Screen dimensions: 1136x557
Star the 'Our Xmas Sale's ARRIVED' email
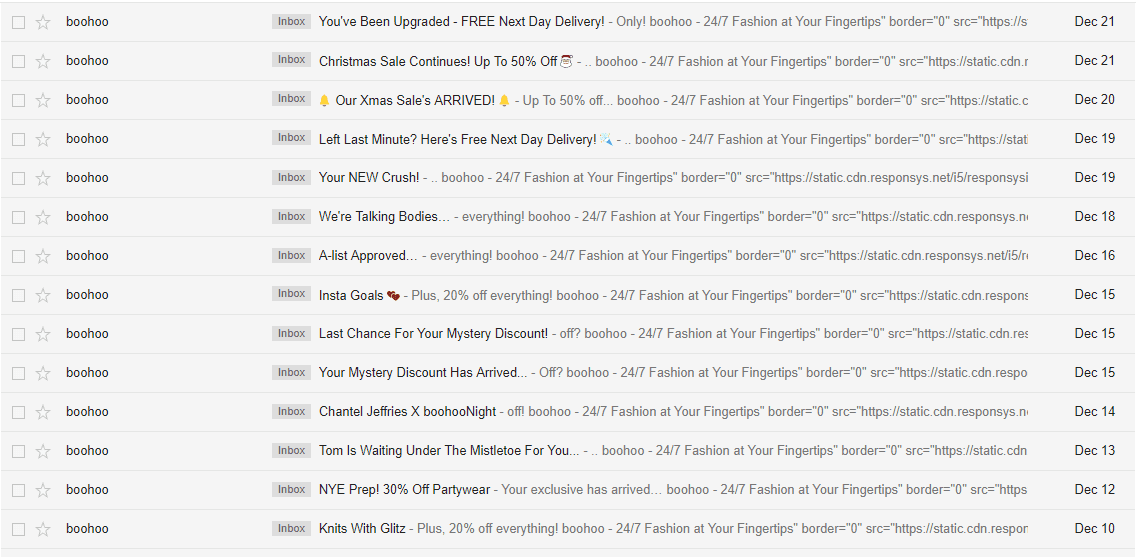[x=43, y=100]
